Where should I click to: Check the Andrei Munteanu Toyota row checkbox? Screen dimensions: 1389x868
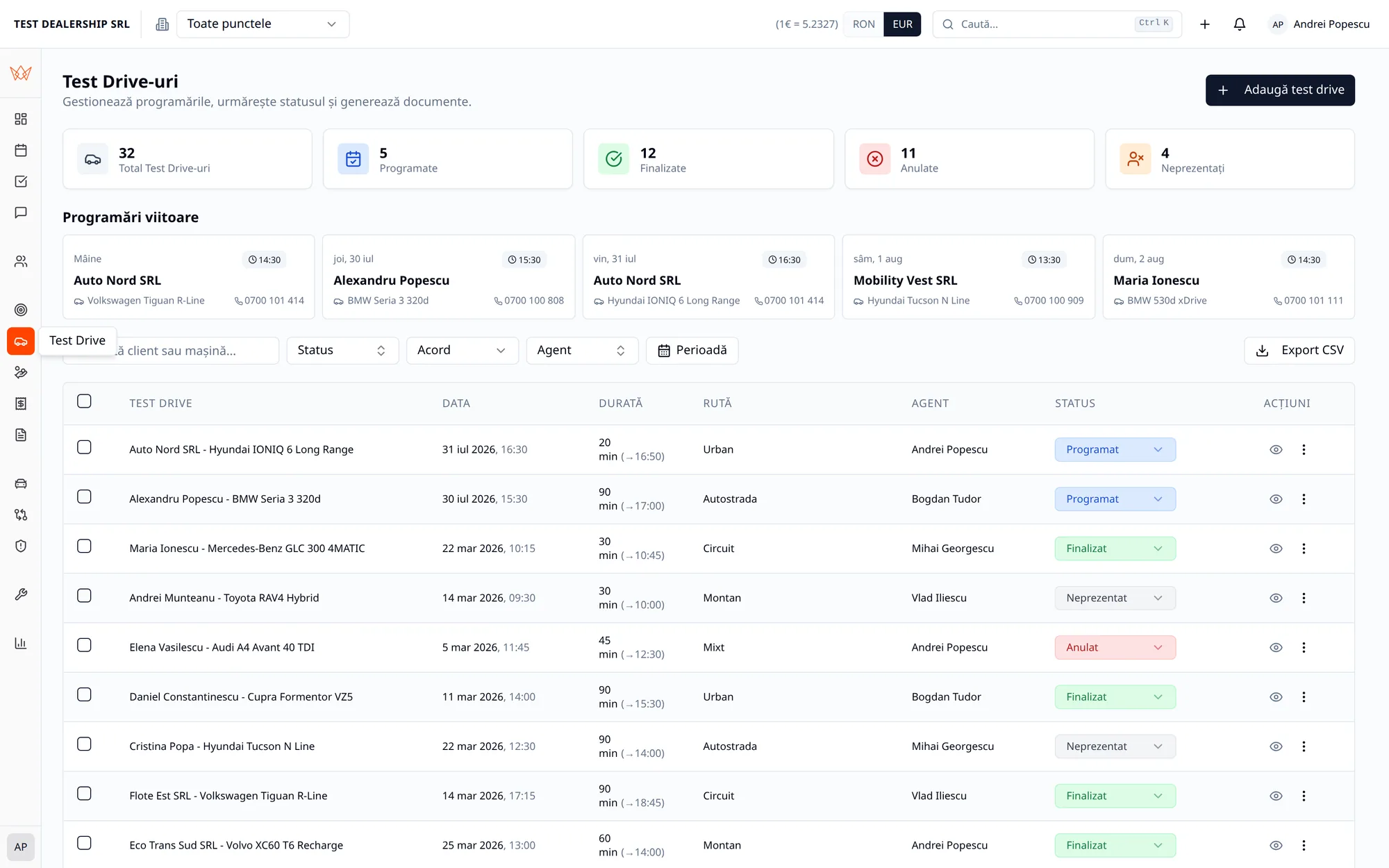(84, 596)
